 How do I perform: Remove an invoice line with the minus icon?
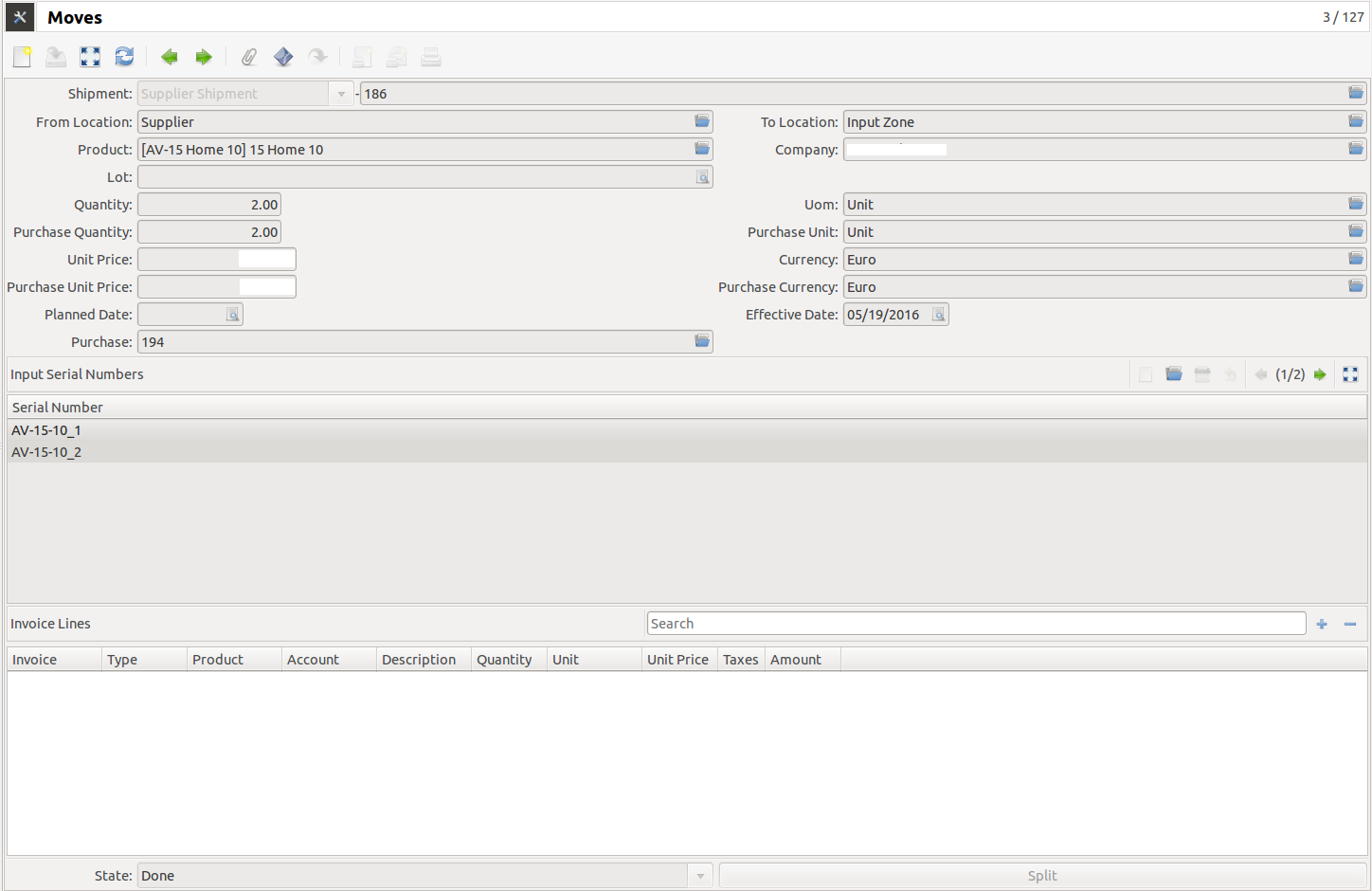[1349, 623]
